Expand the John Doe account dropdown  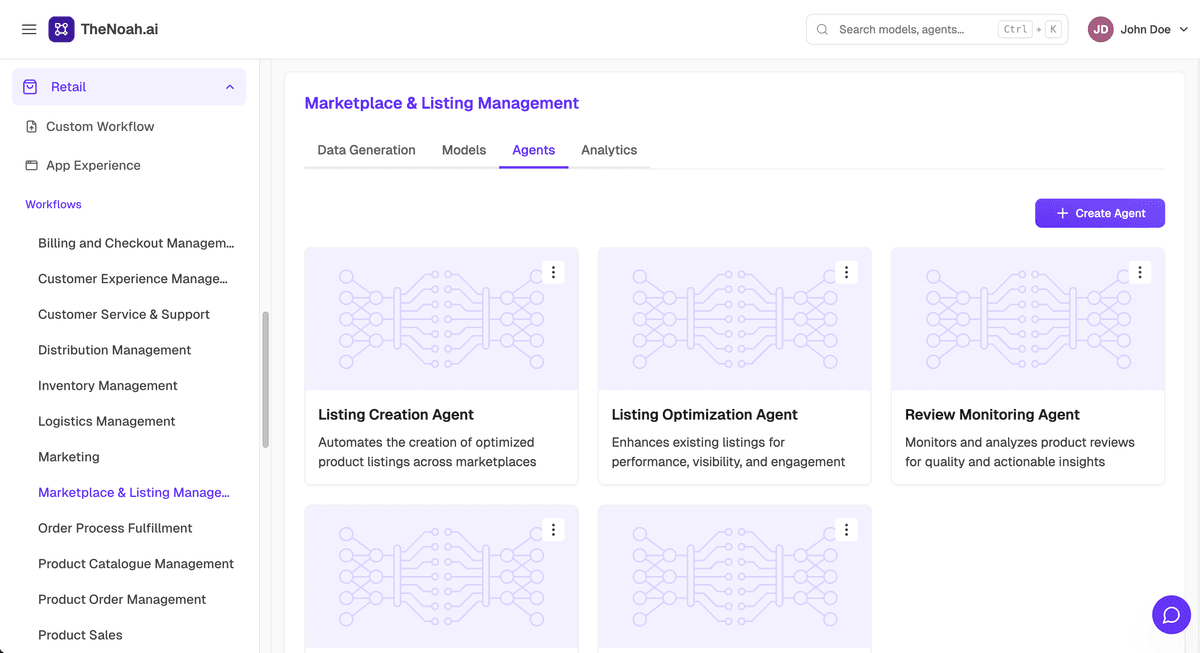pyautogui.click(x=1184, y=30)
